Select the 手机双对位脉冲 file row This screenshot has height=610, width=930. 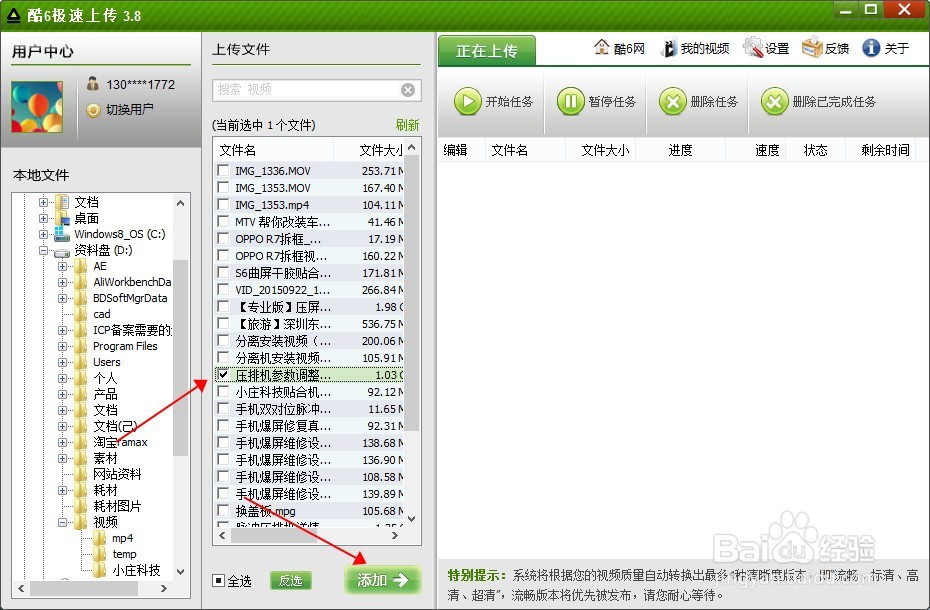coord(309,409)
